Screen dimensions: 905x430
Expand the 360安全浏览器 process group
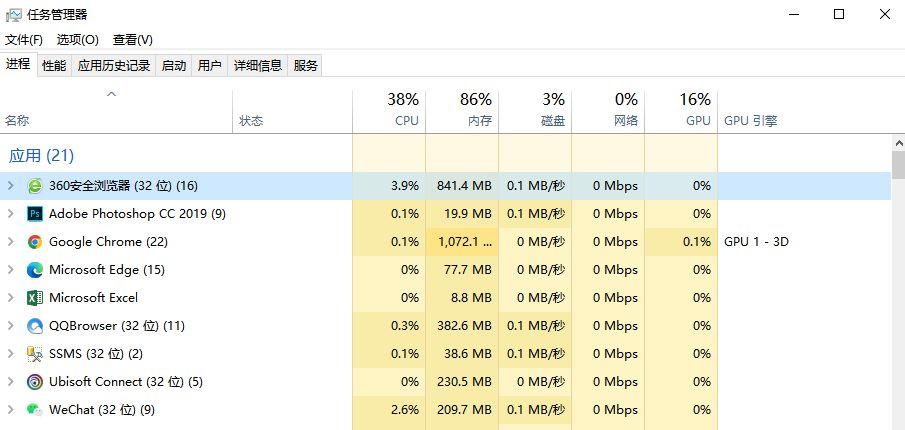(11, 186)
